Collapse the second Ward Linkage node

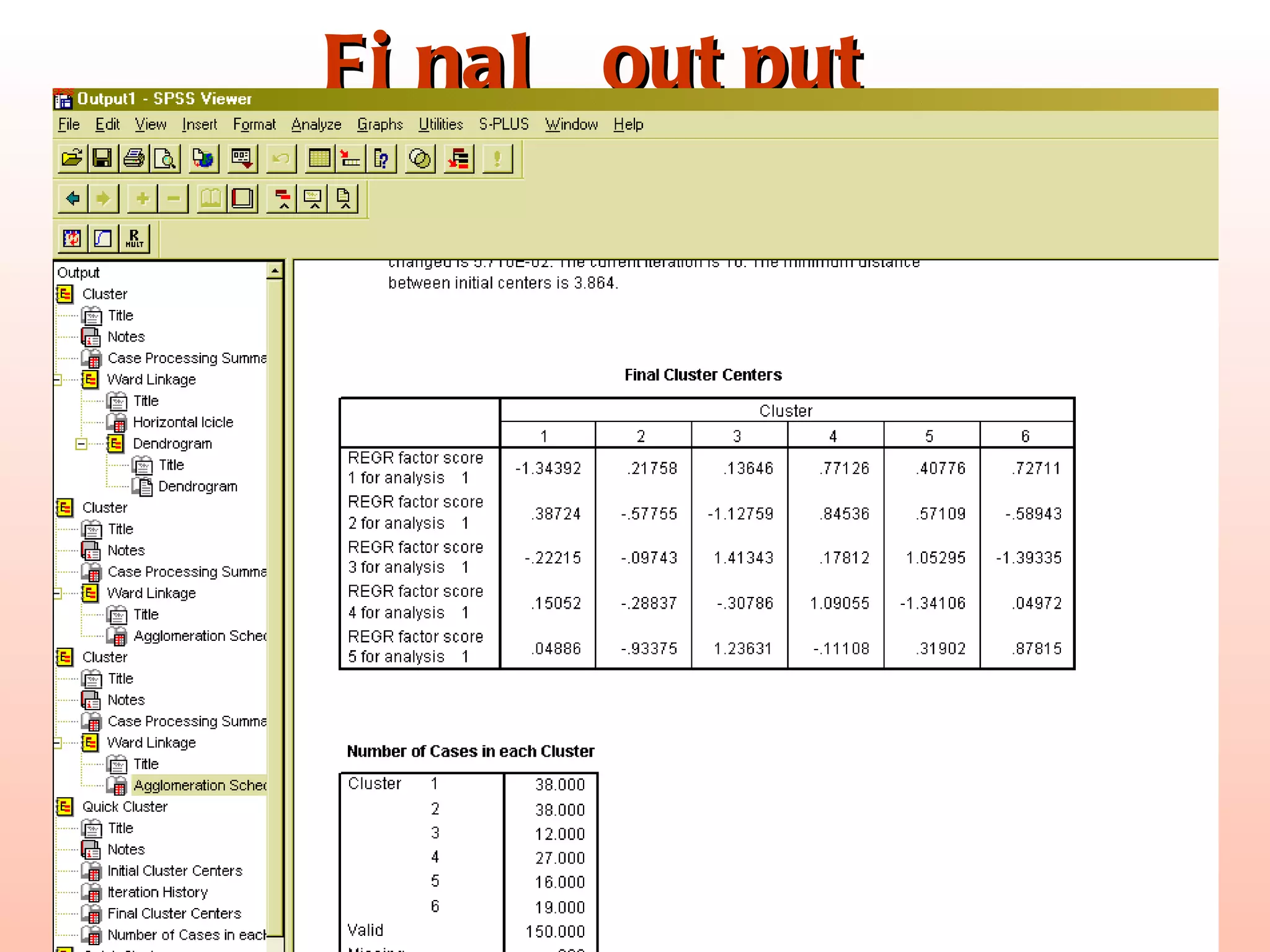[58, 594]
